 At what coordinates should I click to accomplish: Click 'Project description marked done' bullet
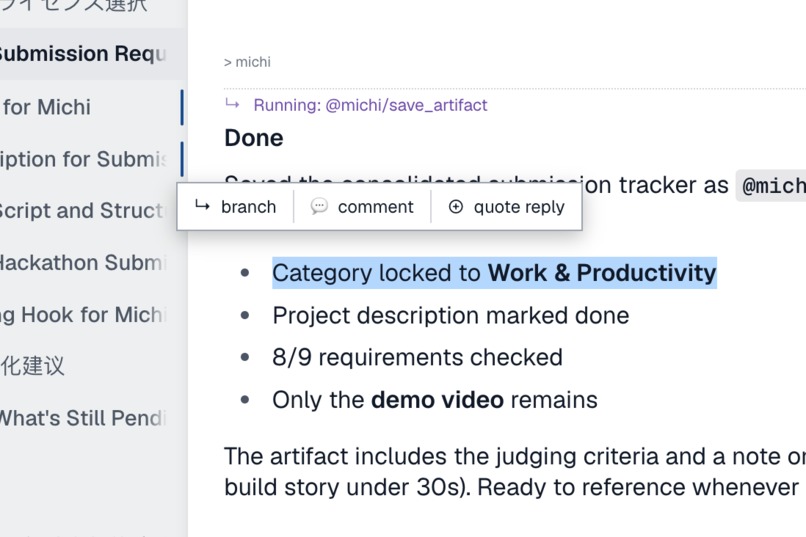click(x=450, y=315)
